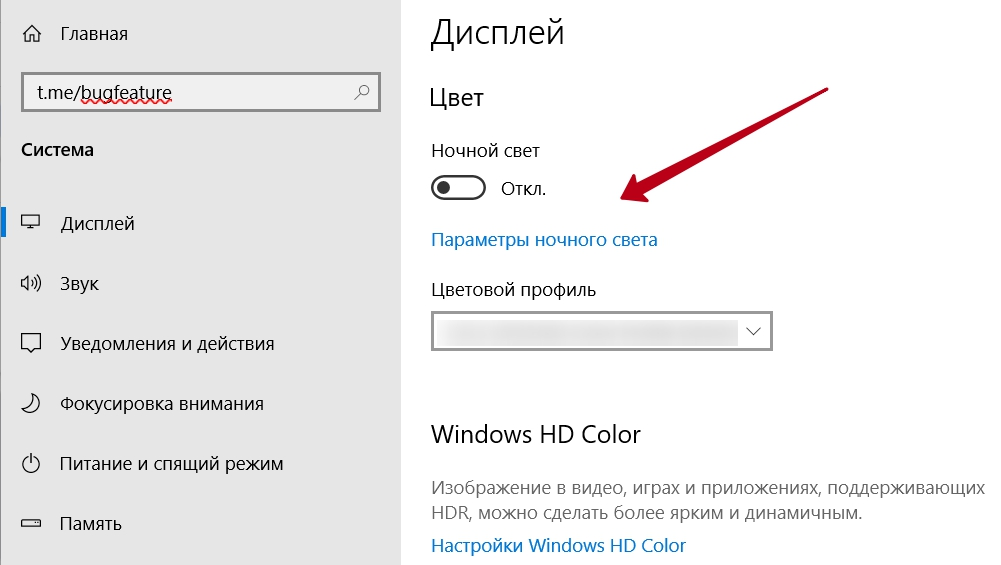The width and height of the screenshot is (1001, 565).
Task: Enable the Ночной свет toggle switch
Action: [x=458, y=188]
